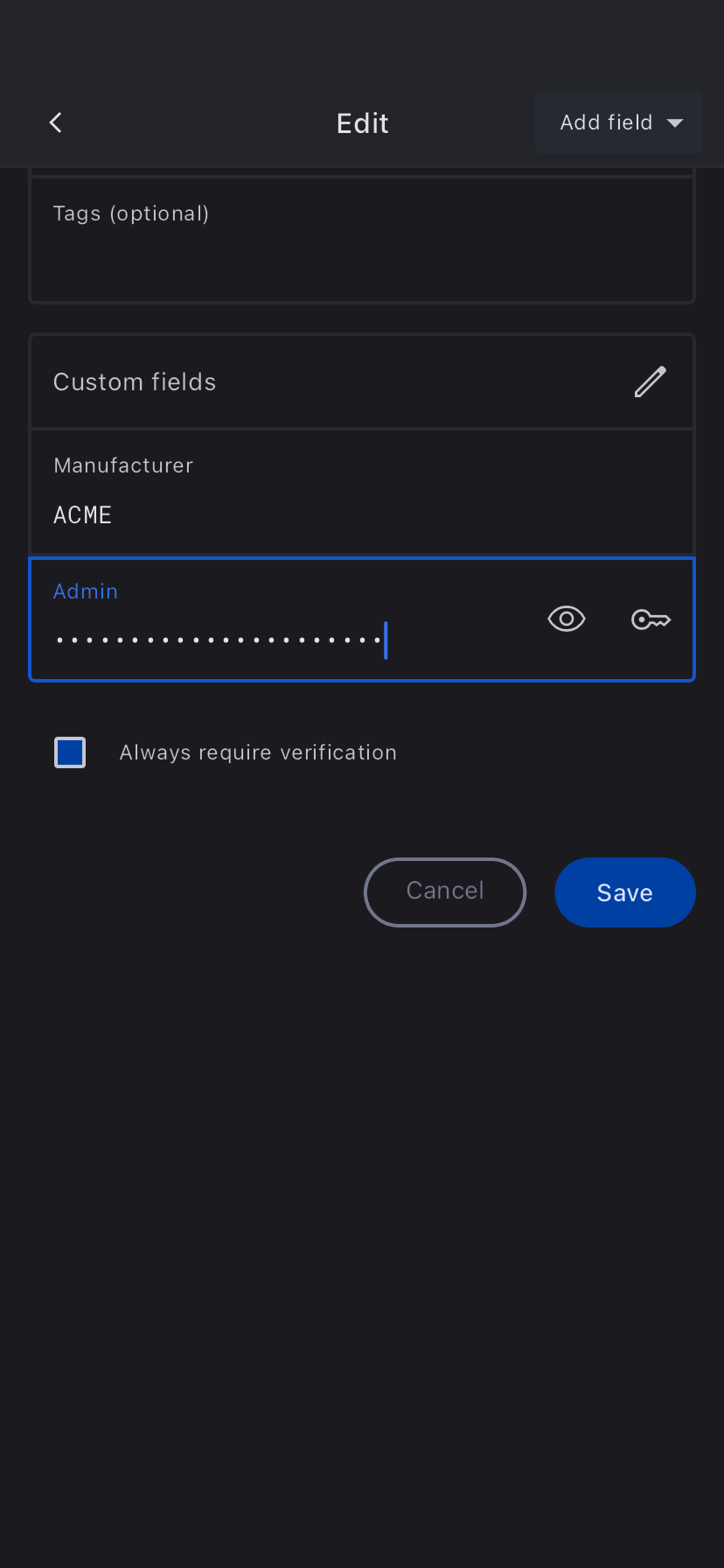This screenshot has height=1568, width=724.
Task: Click the Edit page title
Action: pos(363,123)
